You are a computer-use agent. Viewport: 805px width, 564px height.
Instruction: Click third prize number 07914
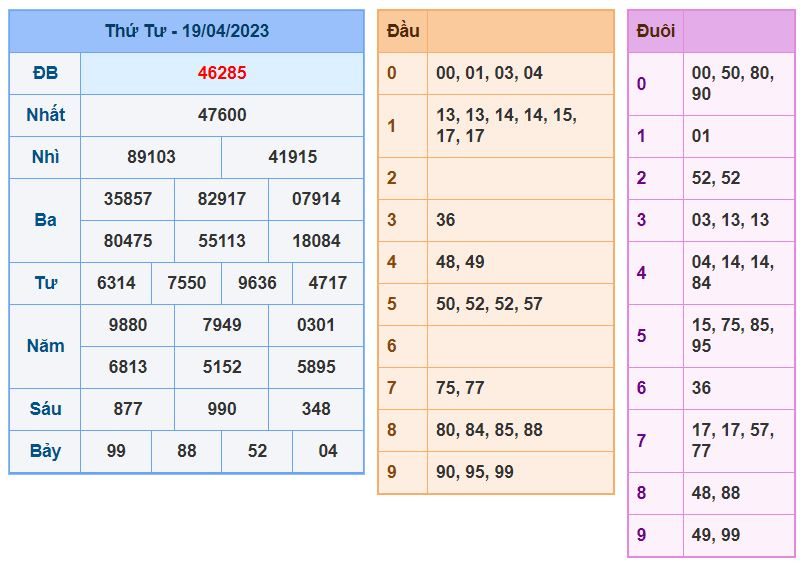pos(316,199)
